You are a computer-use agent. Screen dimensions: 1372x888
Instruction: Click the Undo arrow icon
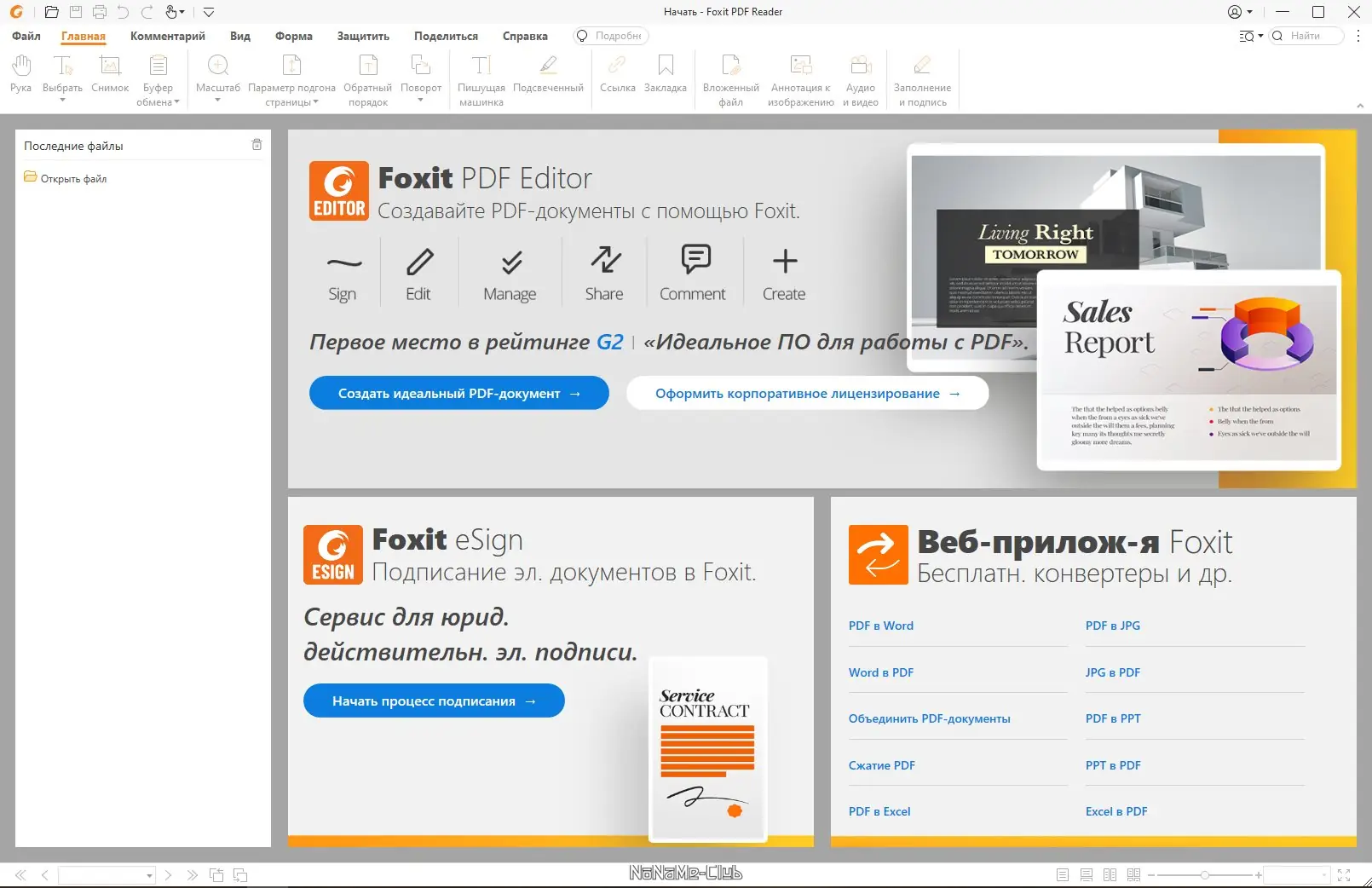click(124, 12)
